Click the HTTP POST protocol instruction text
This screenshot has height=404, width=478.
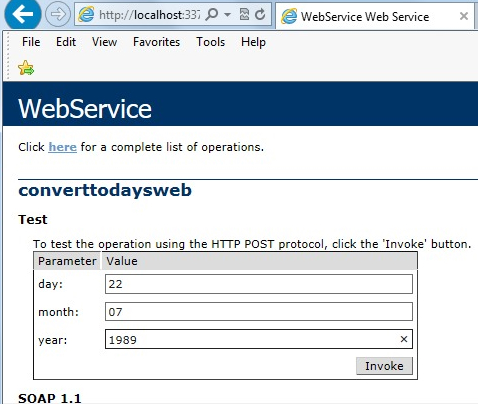pos(252,244)
